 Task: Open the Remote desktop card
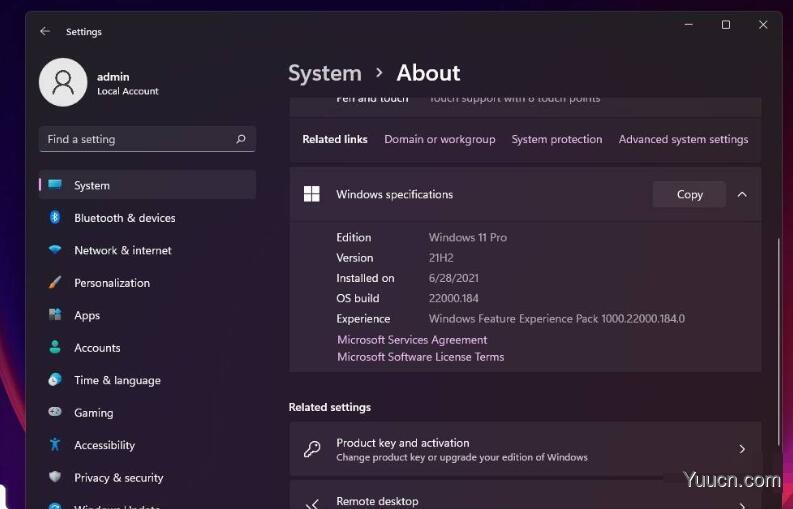(525, 495)
